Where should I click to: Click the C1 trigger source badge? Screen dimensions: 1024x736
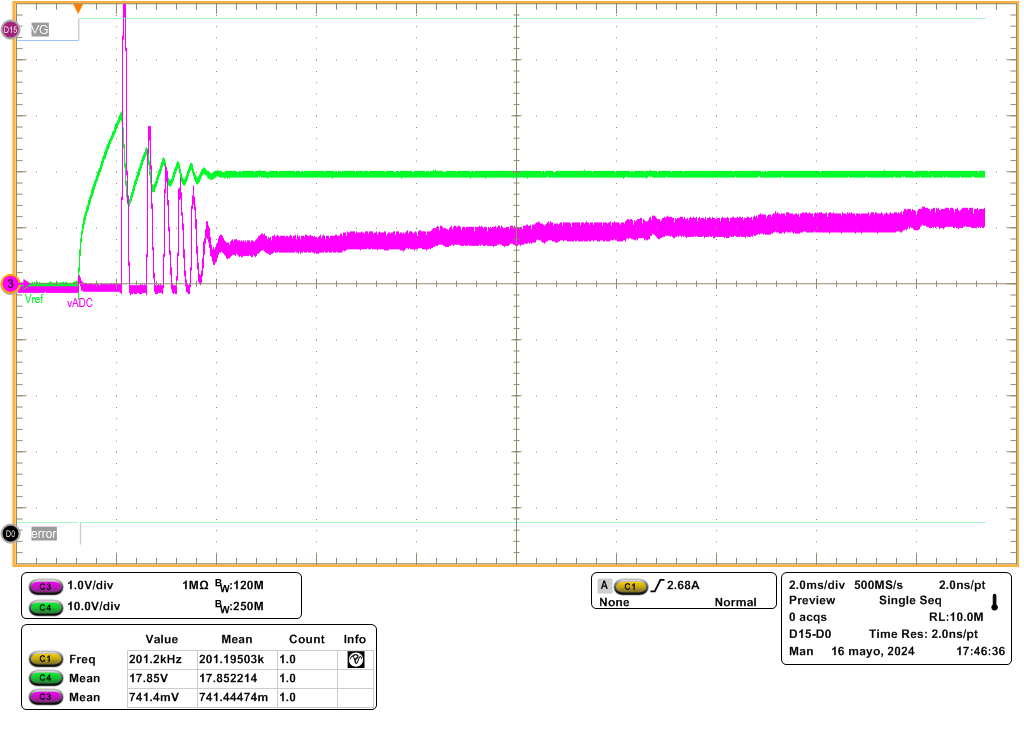630,586
